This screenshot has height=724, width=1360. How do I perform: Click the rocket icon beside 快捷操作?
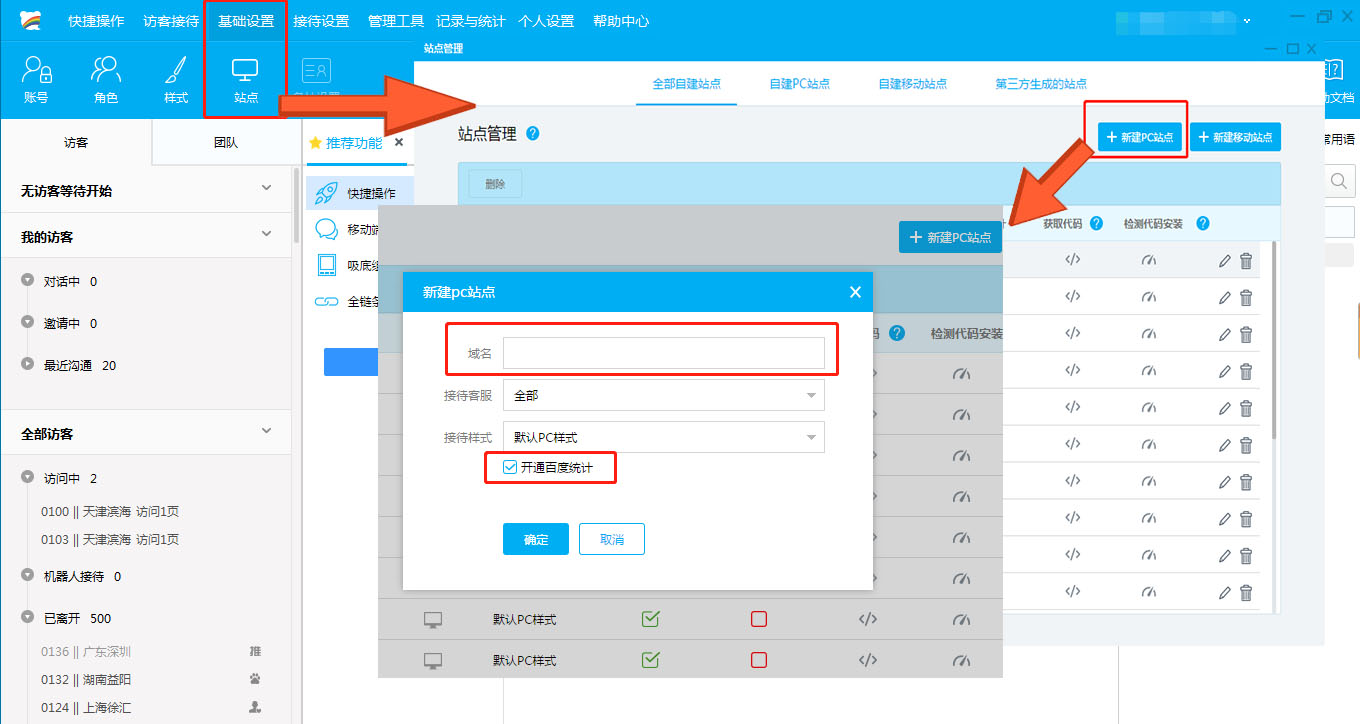tap(326, 193)
